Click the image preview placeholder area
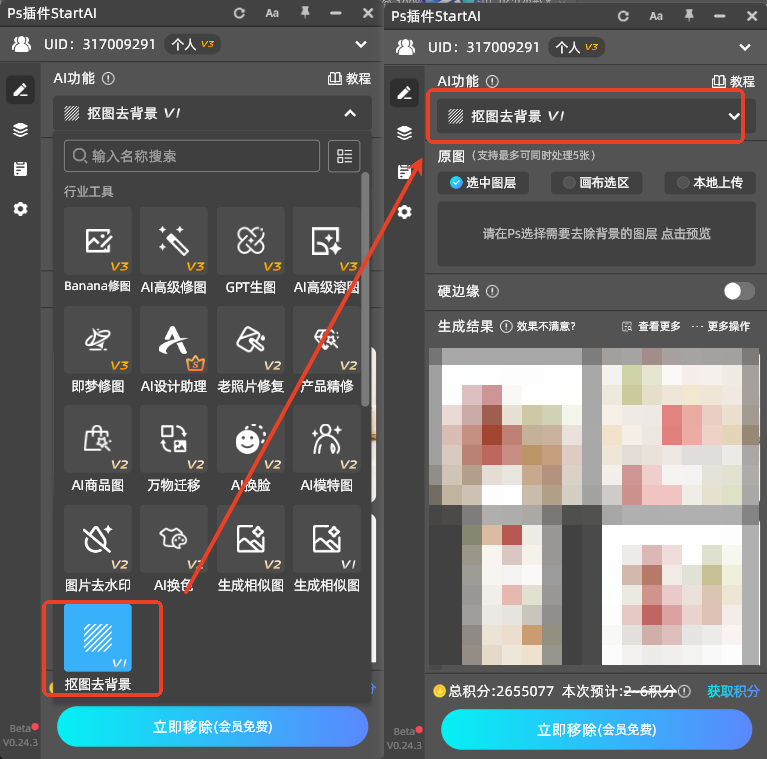Image resolution: width=767 pixels, height=759 pixels. (x=596, y=234)
